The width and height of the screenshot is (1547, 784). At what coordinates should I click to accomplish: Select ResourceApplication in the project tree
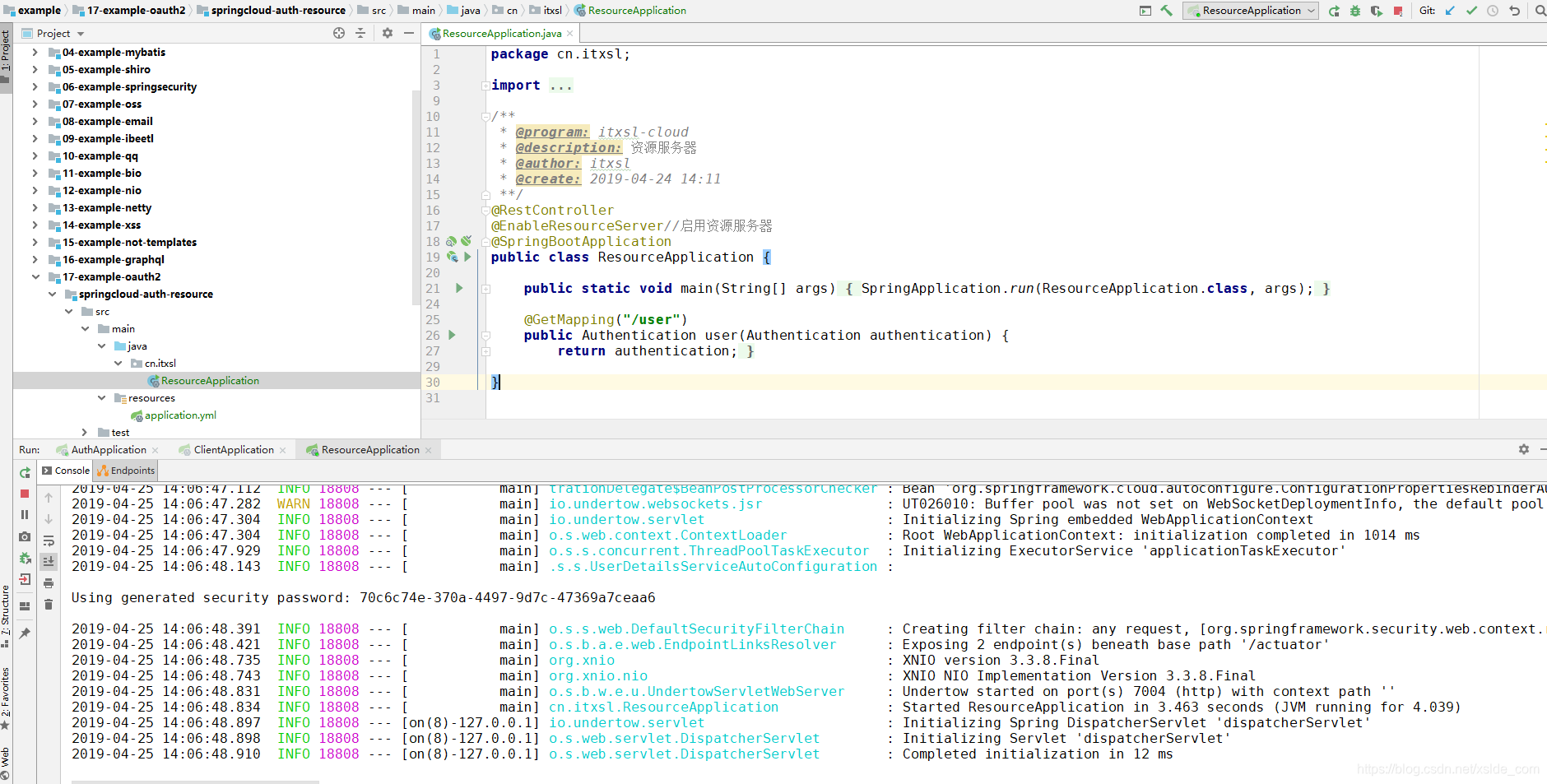click(210, 380)
